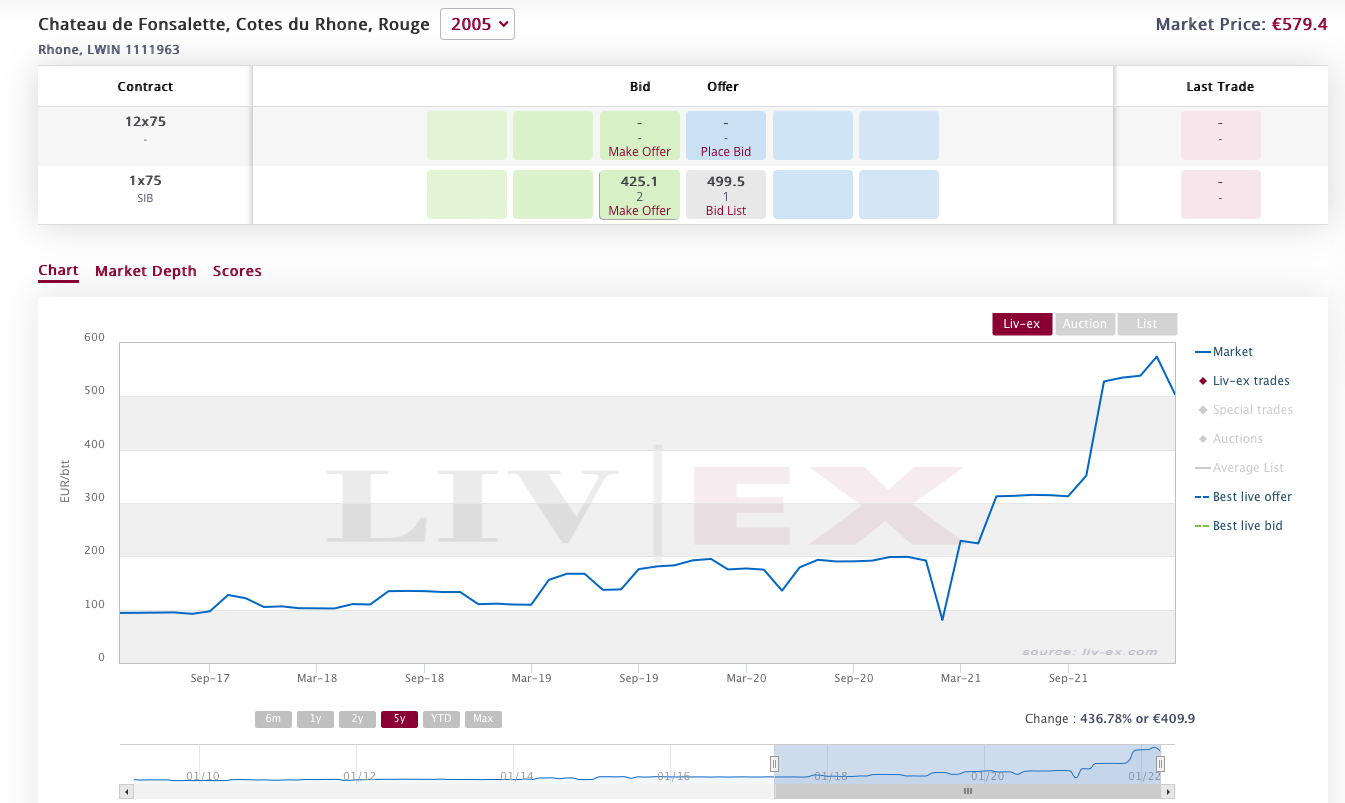Click the Rhone, LWIN 1111963 subtitle
This screenshot has height=803, width=1345.
[x=109, y=49]
